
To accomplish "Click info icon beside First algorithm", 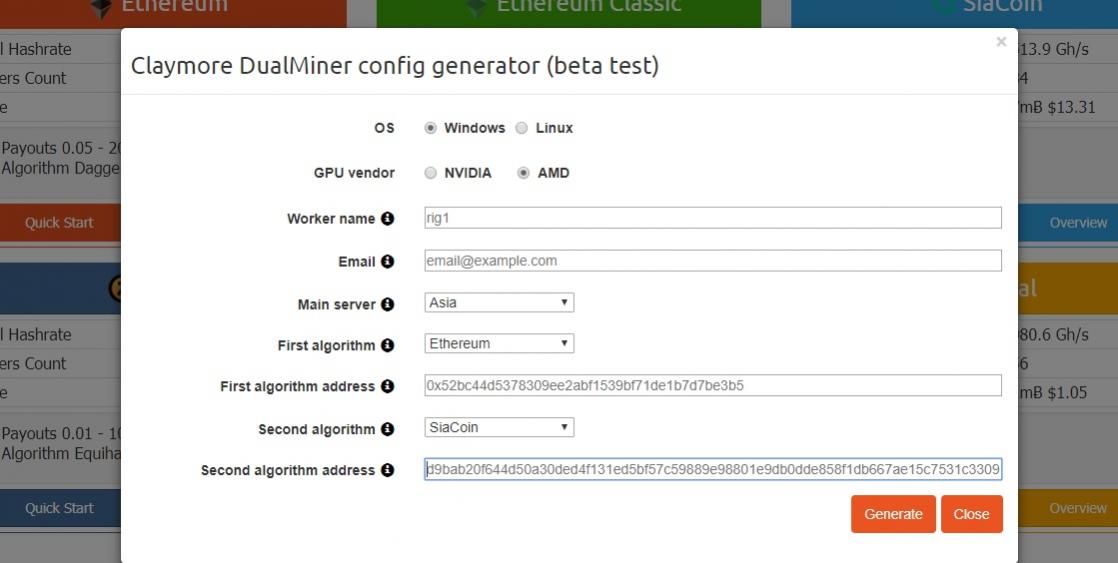I will coord(388,345).
